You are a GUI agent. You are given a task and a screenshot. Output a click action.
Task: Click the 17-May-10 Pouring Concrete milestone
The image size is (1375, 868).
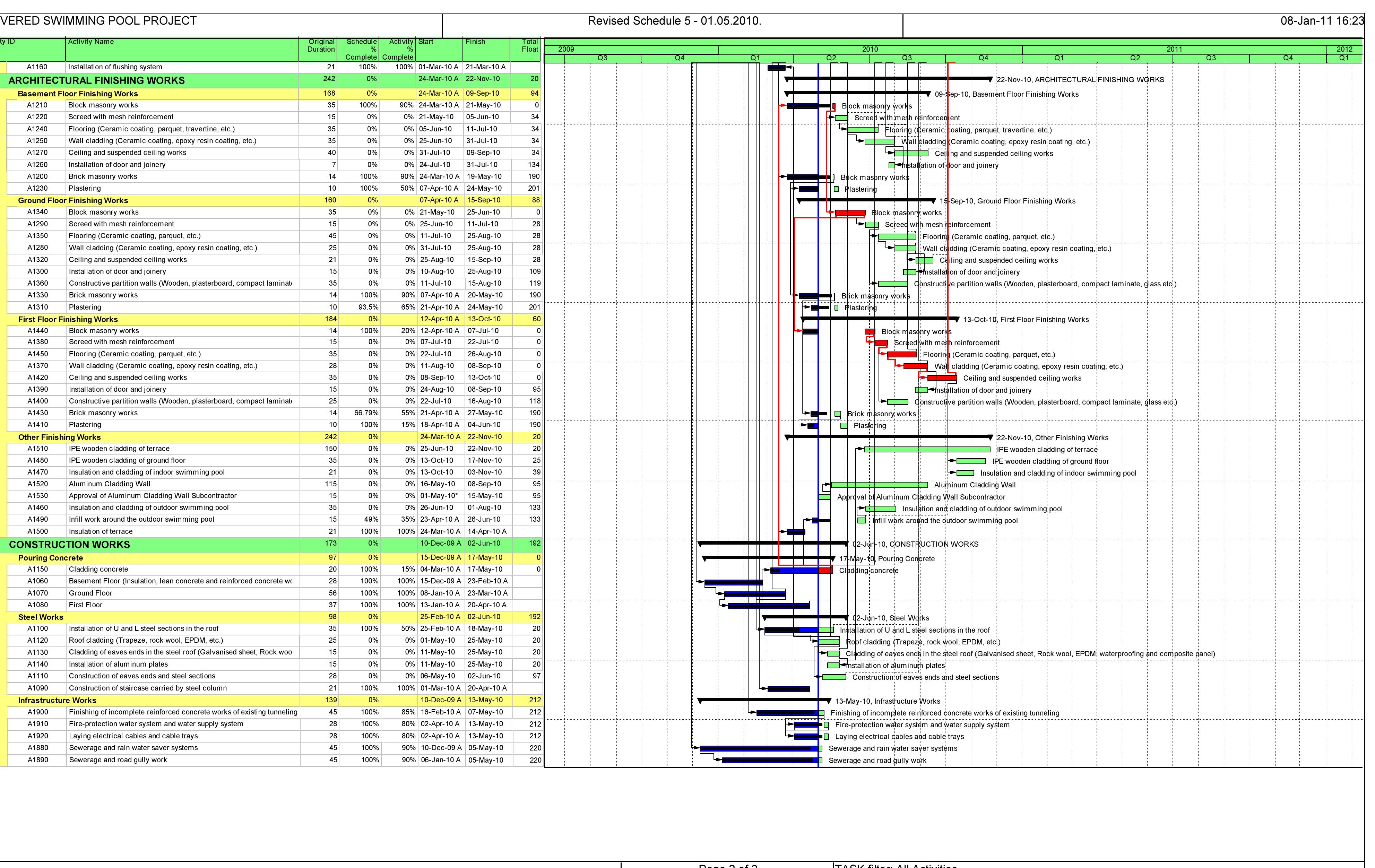point(834,558)
